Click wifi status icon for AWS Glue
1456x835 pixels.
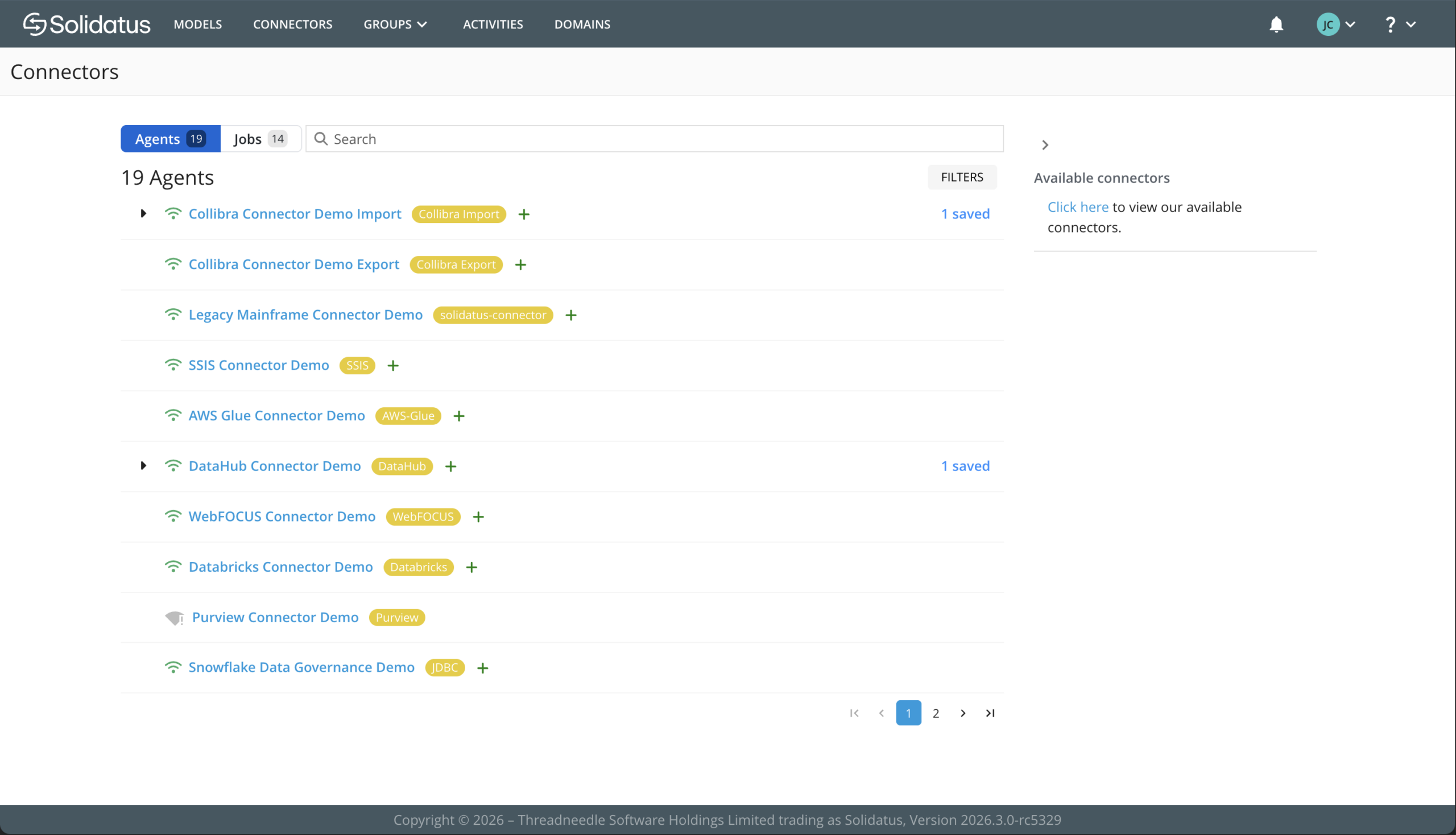pyautogui.click(x=172, y=415)
